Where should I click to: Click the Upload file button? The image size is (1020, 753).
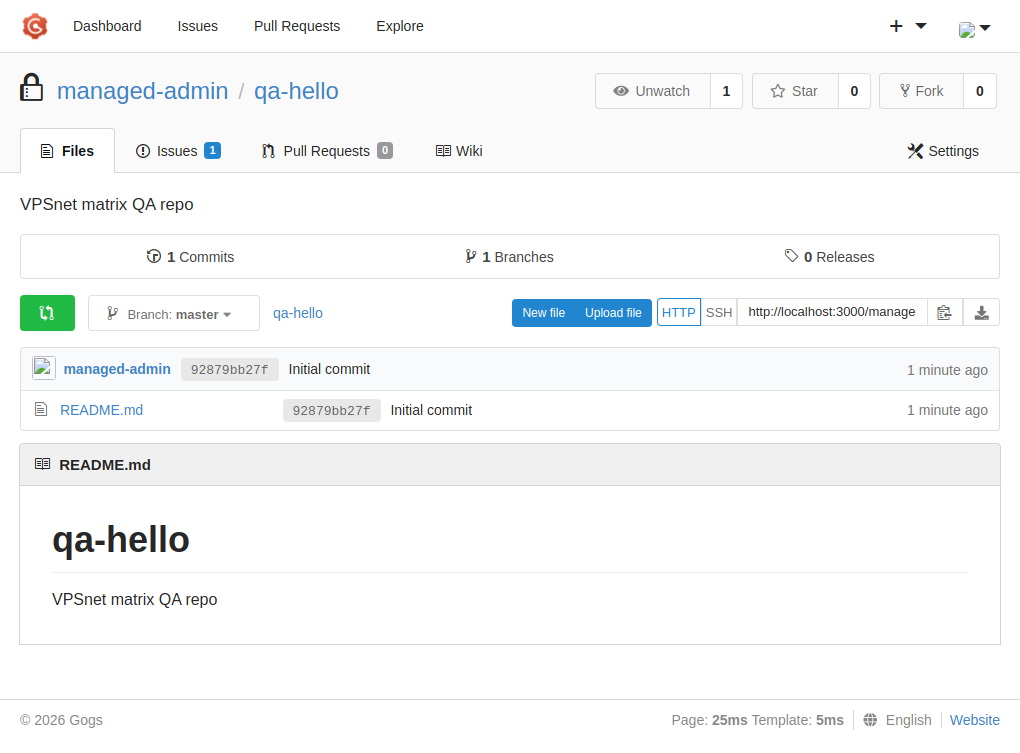pyautogui.click(x=613, y=313)
